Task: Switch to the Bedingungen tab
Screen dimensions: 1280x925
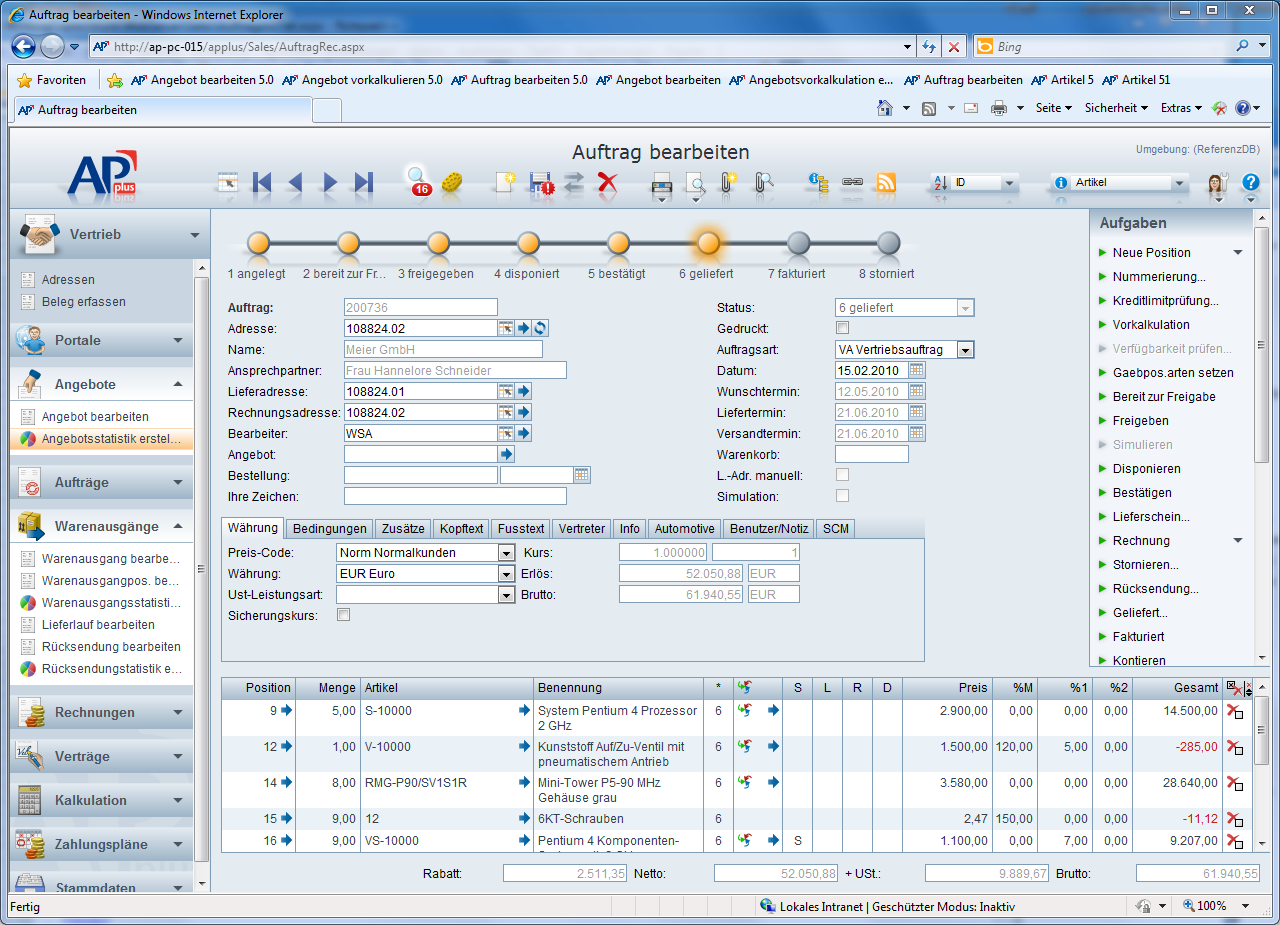Action: click(x=330, y=529)
